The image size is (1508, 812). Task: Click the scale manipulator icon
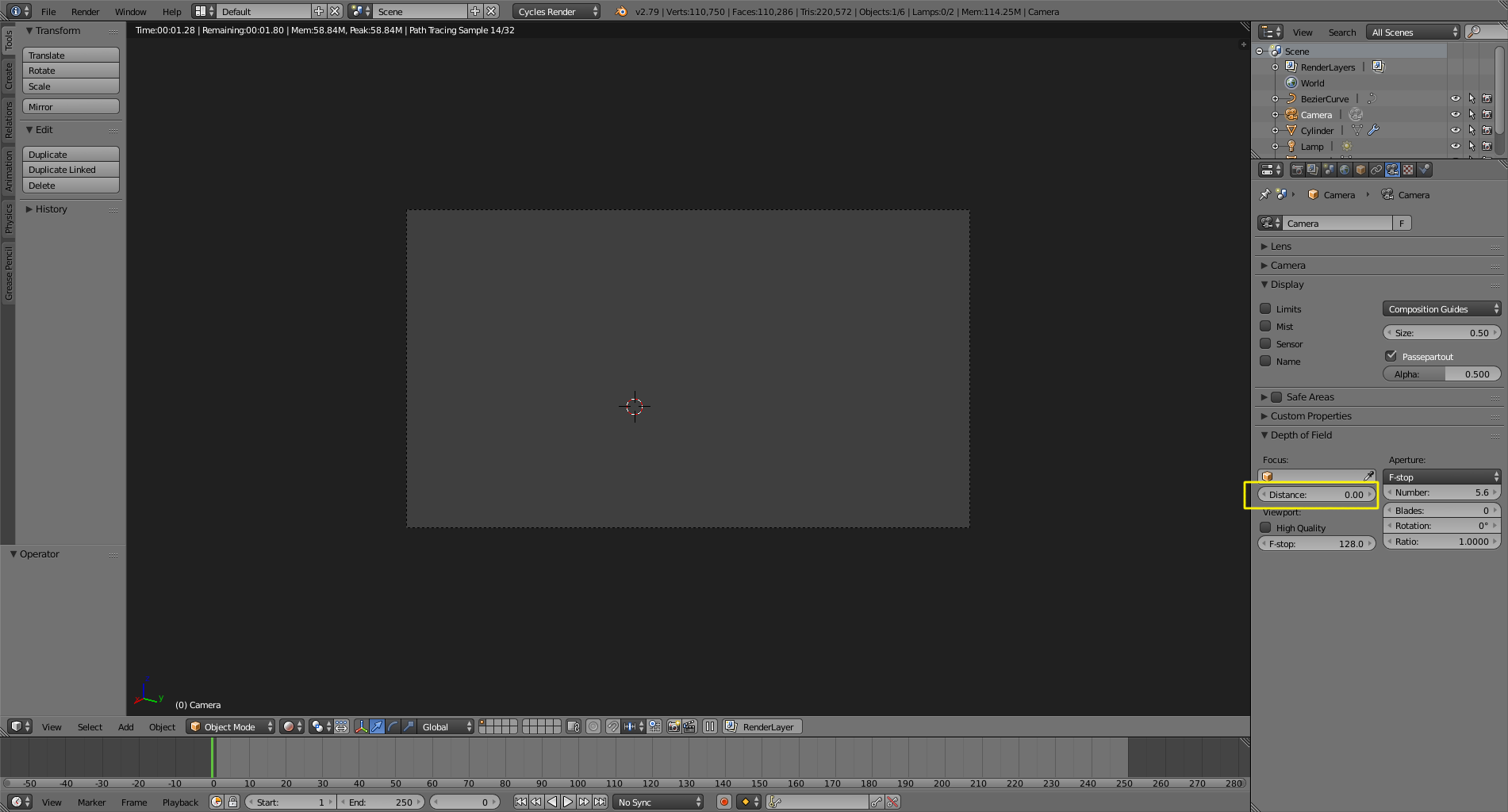[409, 726]
